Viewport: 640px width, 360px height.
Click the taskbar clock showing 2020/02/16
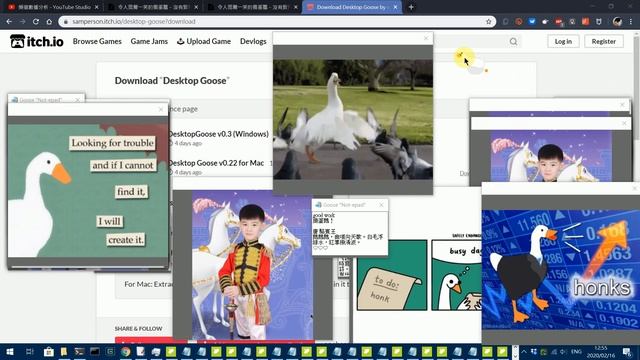tap(601, 352)
